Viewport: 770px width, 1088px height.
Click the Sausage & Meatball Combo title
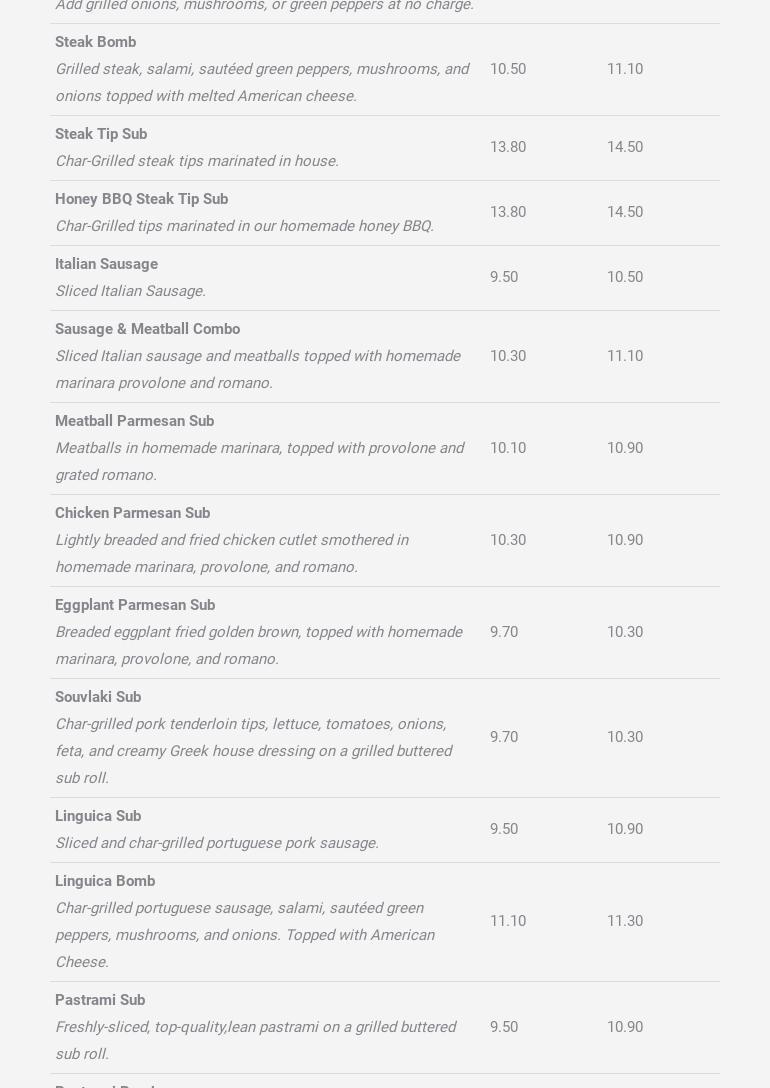147,329
